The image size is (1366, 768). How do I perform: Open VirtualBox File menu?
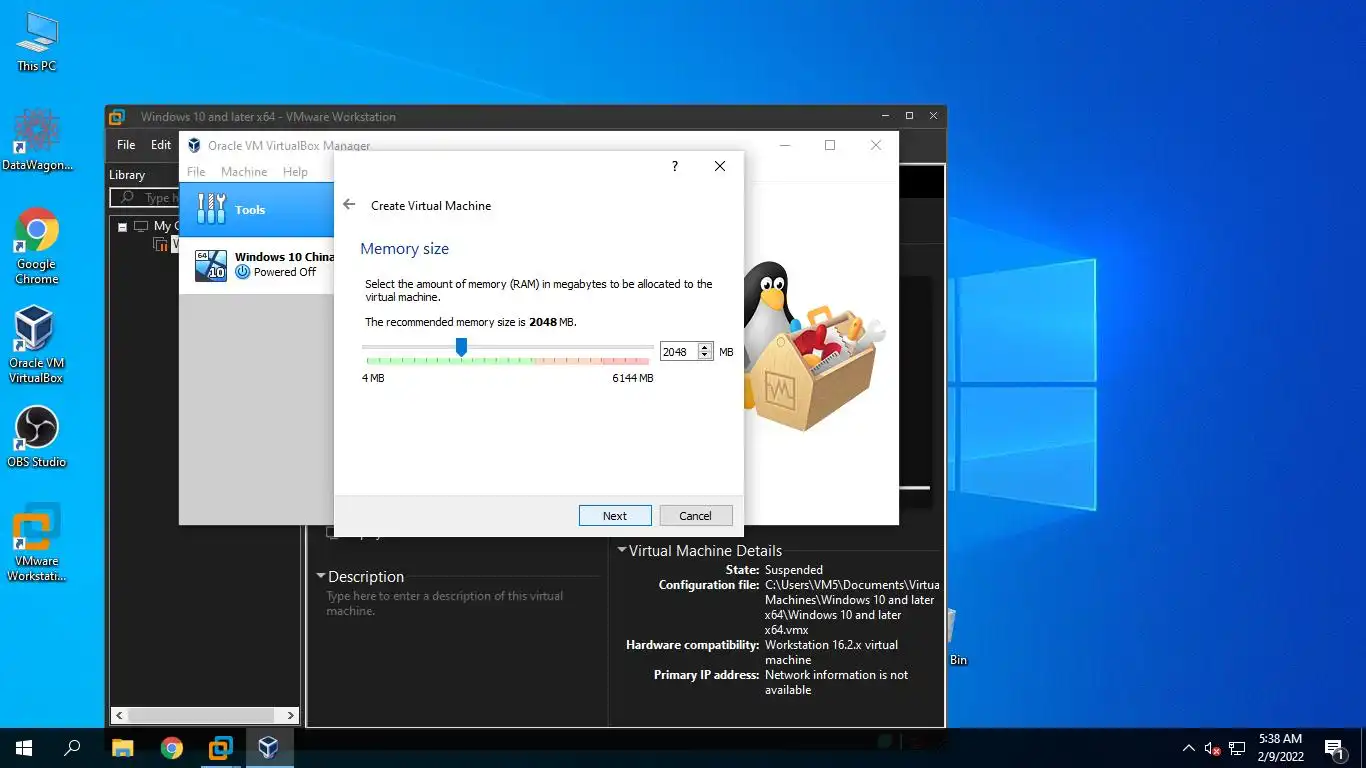(196, 172)
